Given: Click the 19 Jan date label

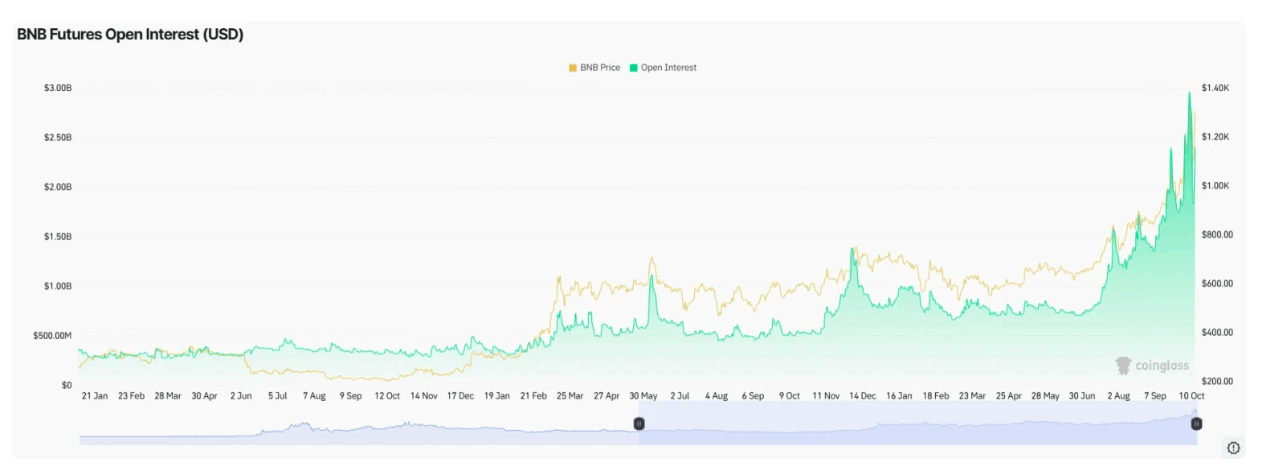Looking at the screenshot, I should tap(496, 396).
